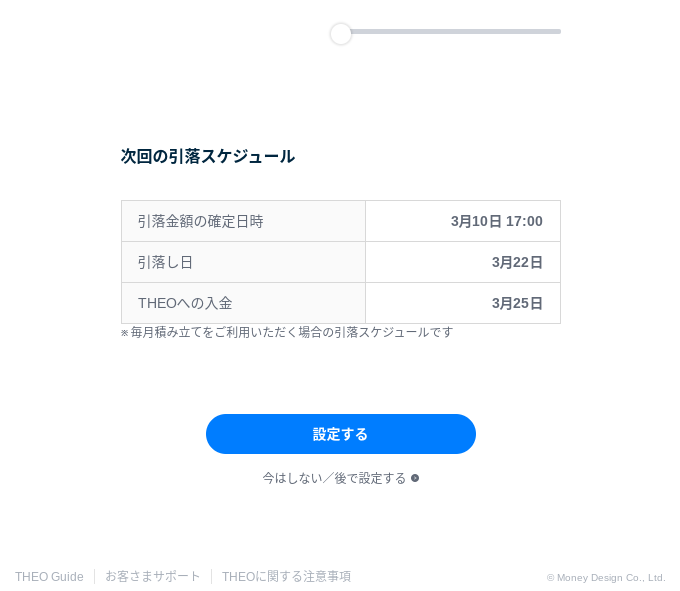
Task: Click the 次回の引落スケジュール heading
Action: coord(208,156)
